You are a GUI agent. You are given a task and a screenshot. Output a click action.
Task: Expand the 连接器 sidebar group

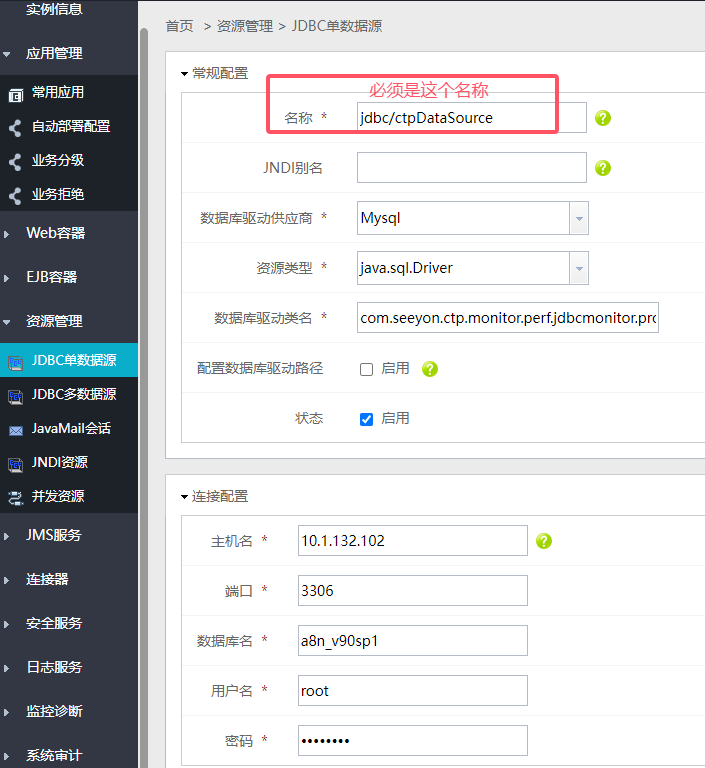[x=6, y=580]
